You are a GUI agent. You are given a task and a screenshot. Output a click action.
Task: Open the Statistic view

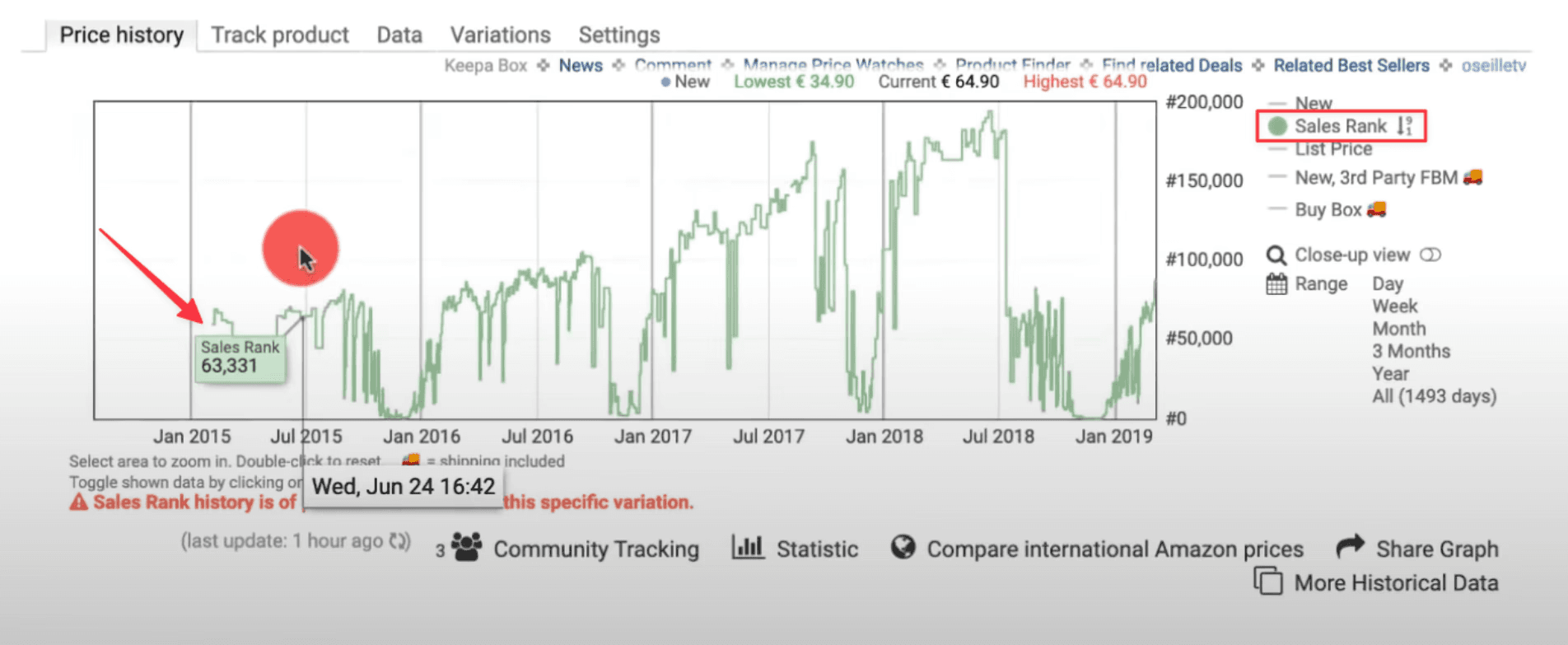[x=817, y=549]
